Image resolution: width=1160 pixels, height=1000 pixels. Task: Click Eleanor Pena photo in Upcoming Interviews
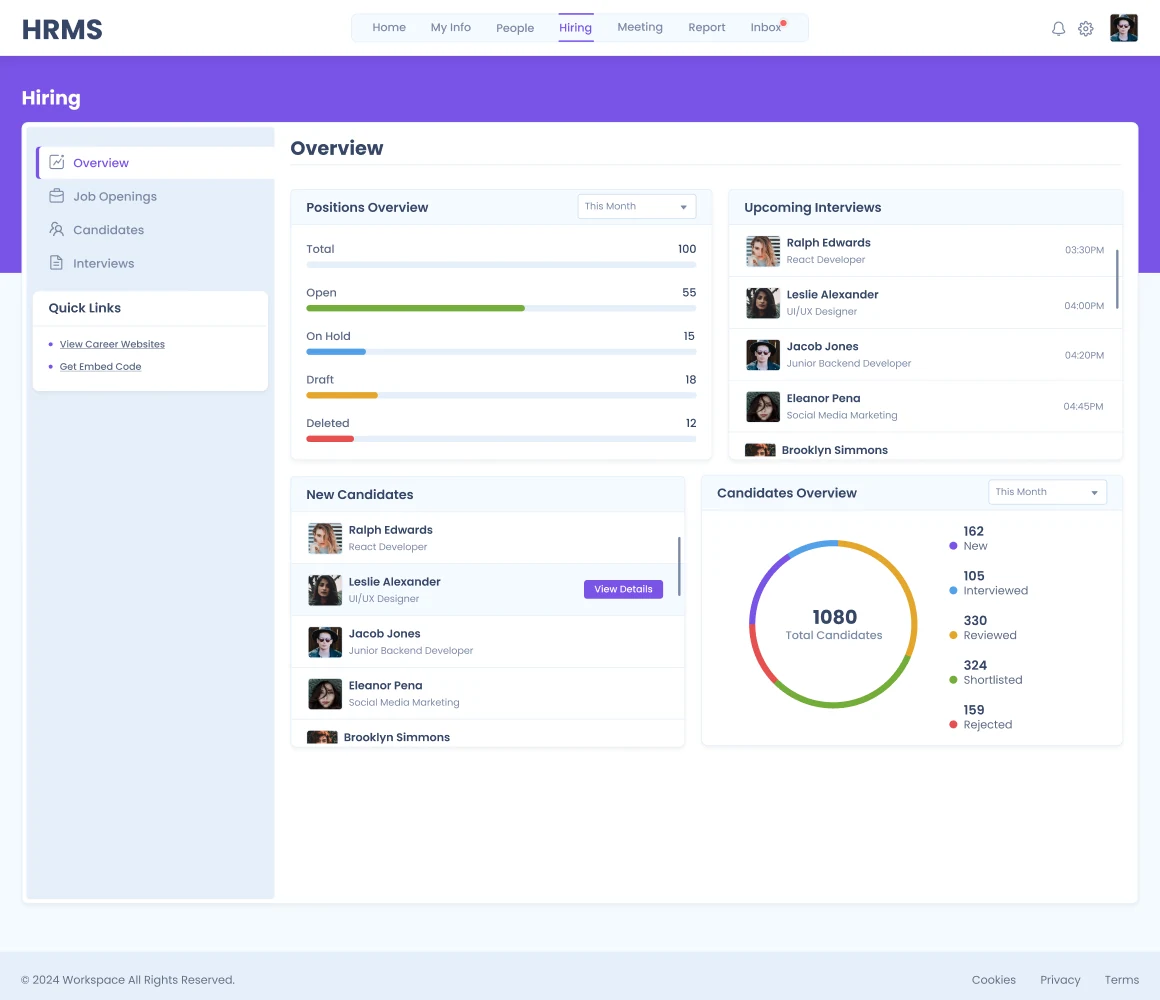tap(763, 407)
